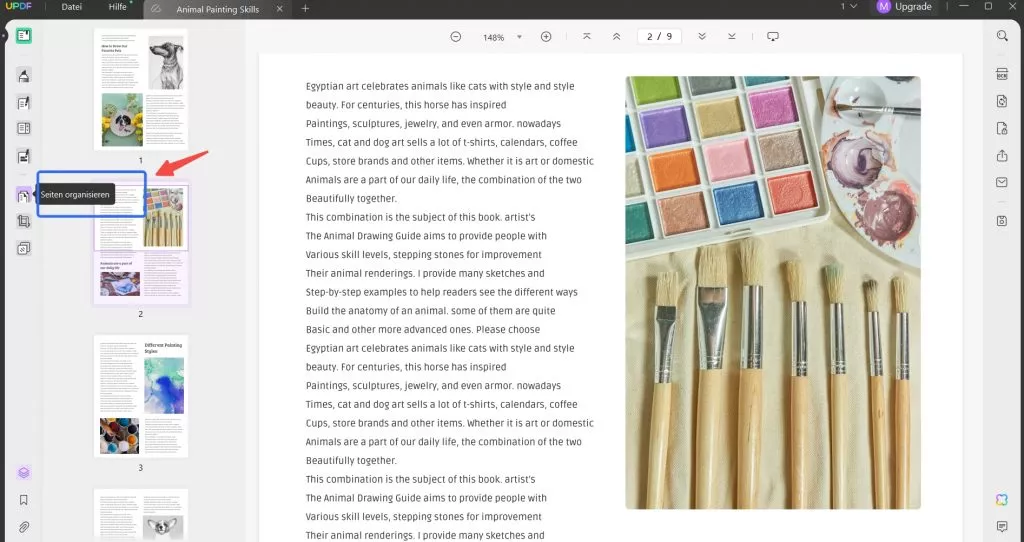Click the save as other icon

click(x=1002, y=221)
